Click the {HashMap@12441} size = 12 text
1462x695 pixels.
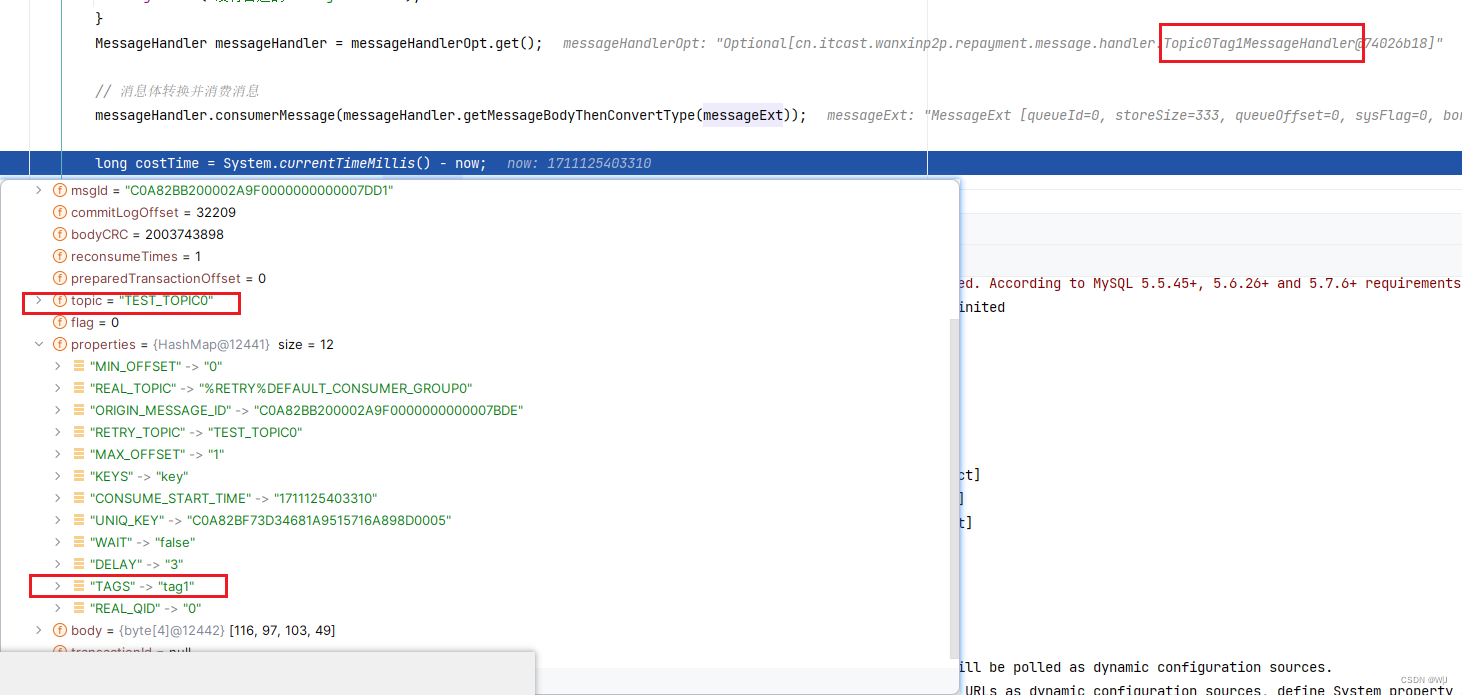click(243, 344)
